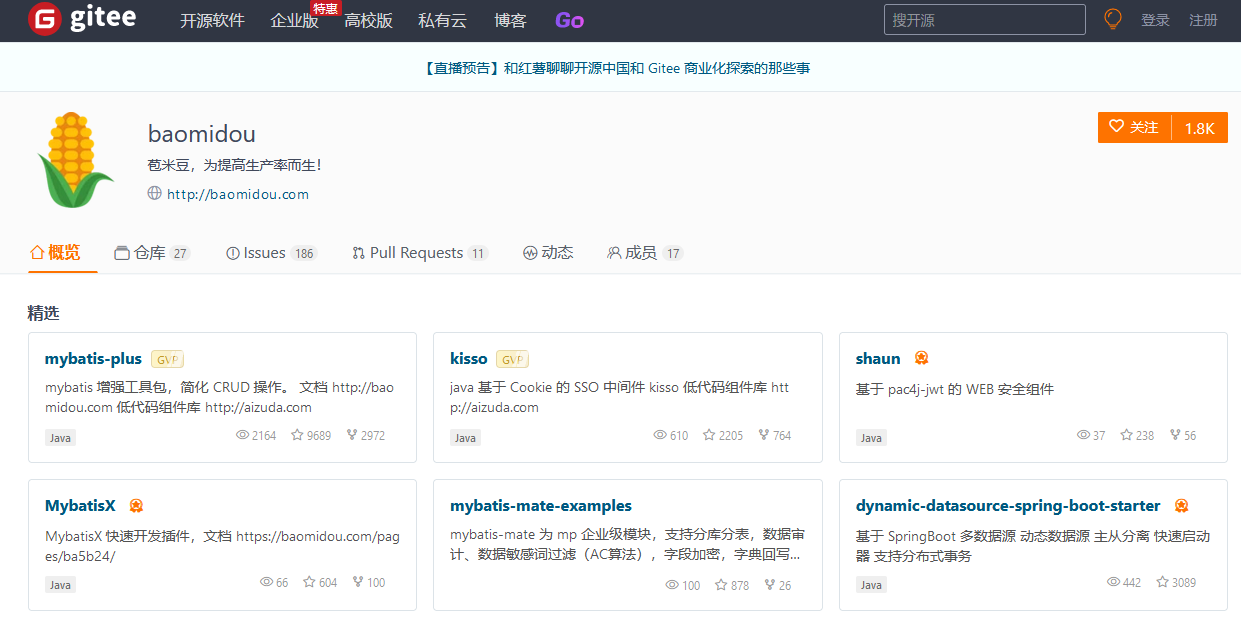The height and width of the screenshot is (637, 1241).
Task: Click GVP badge next to mybatis-plus
Action: tap(167, 359)
